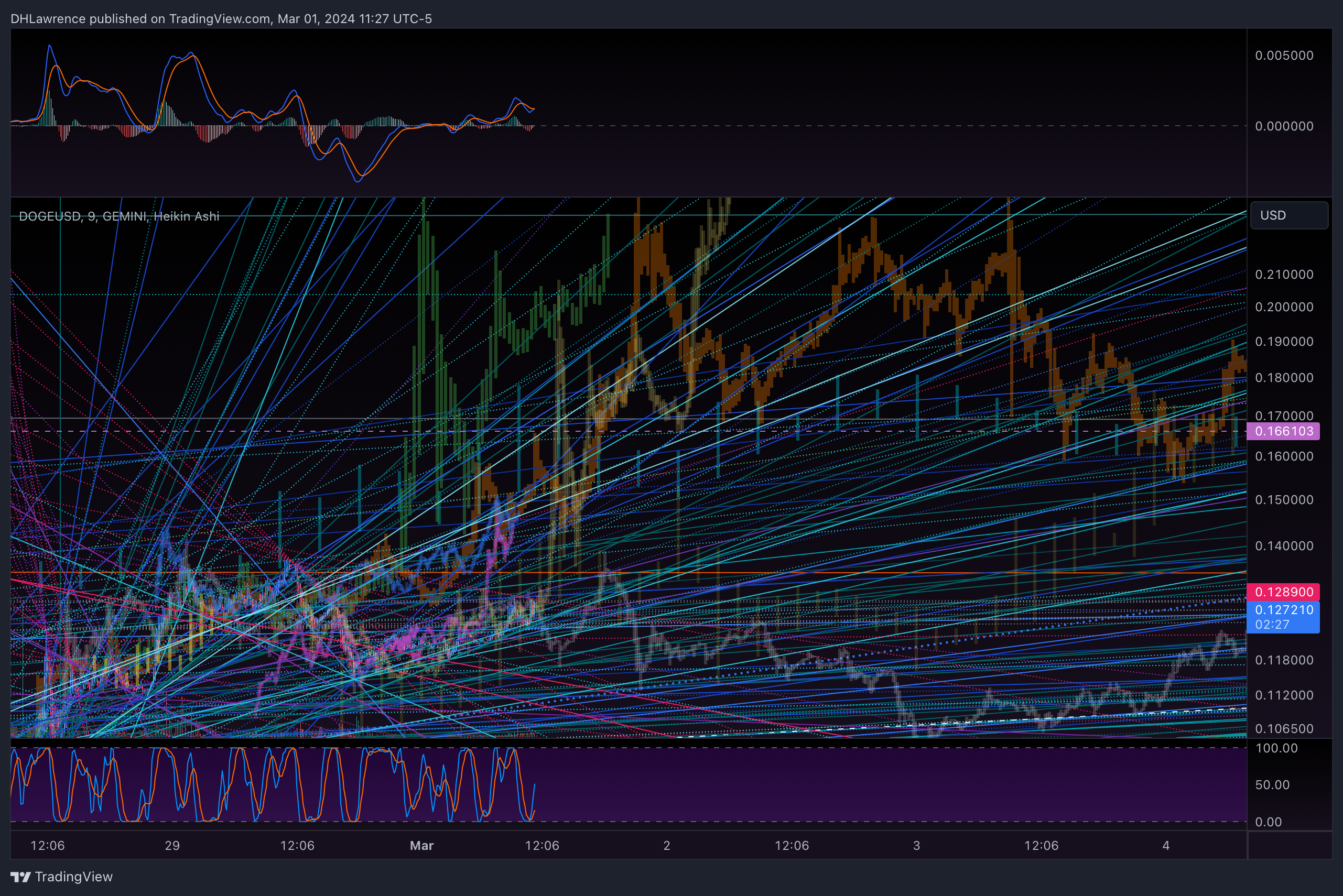The width and height of the screenshot is (1343, 896).
Task: Click the 2 date label on time axis
Action: click(667, 846)
